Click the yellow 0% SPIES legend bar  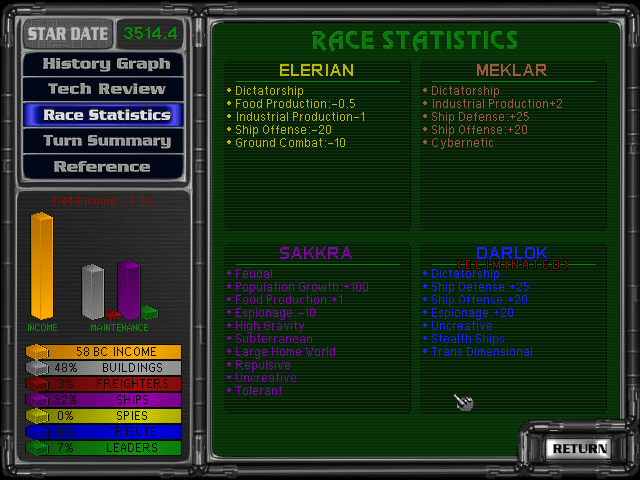[x=103, y=416]
